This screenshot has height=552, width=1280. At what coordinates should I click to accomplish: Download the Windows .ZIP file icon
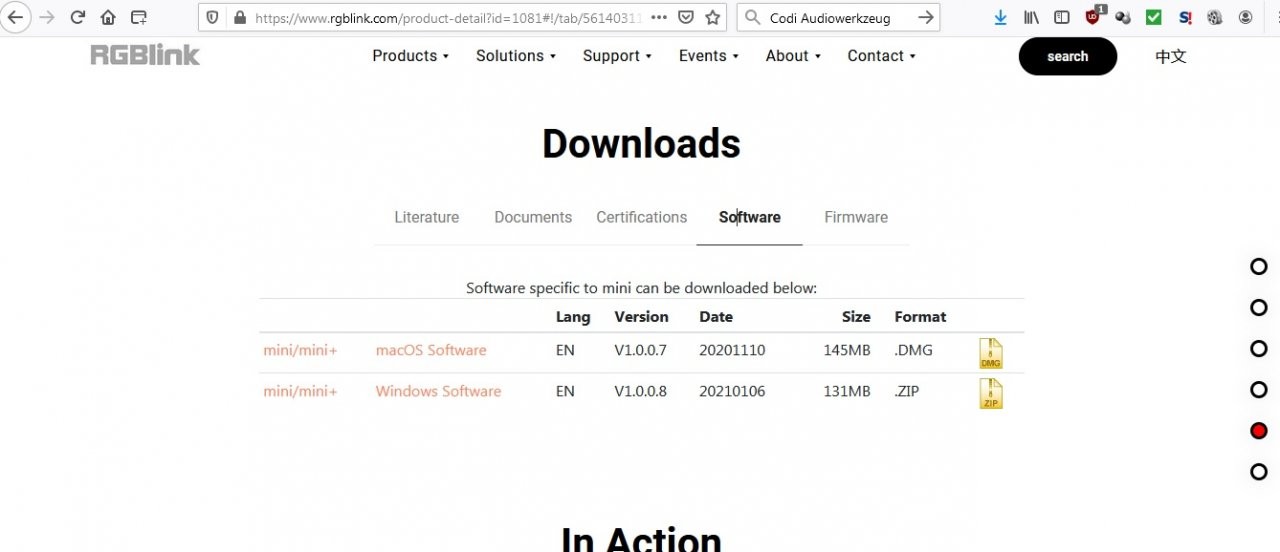pos(990,394)
